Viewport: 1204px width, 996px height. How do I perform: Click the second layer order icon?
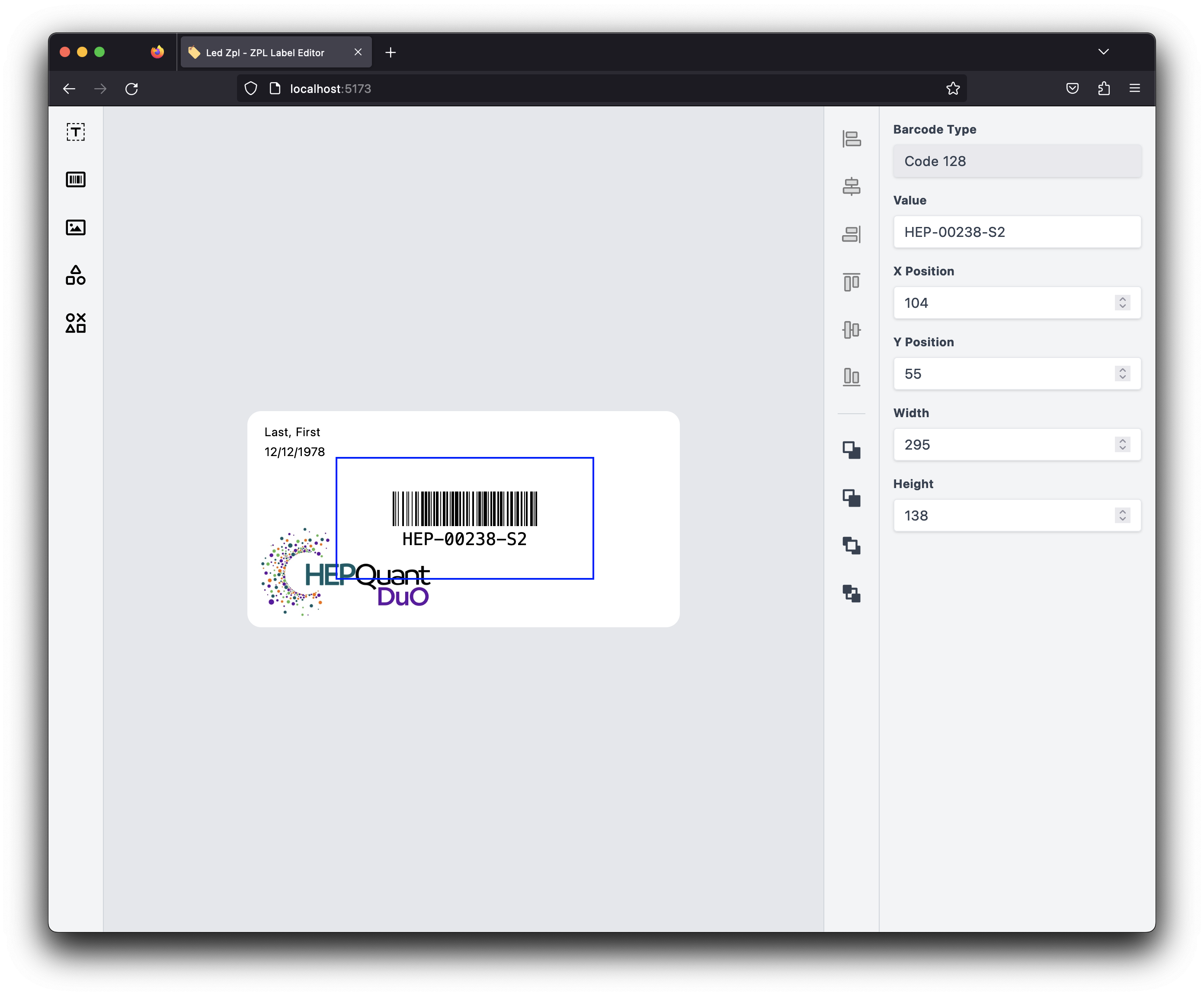[852, 498]
